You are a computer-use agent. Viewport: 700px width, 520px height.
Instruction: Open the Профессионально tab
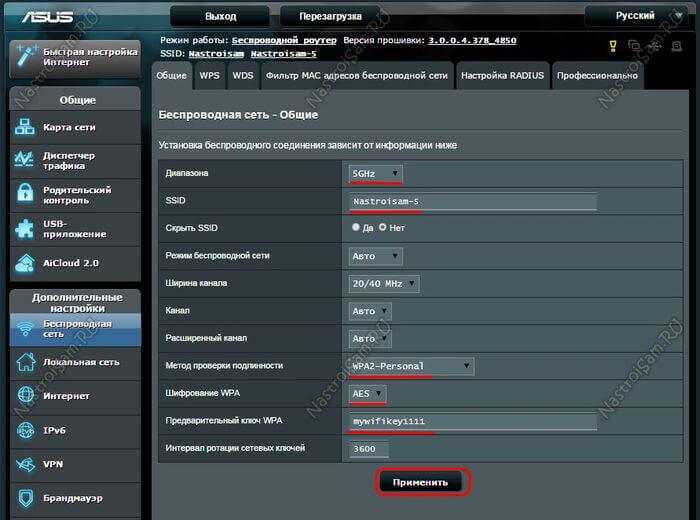[x=597, y=75]
